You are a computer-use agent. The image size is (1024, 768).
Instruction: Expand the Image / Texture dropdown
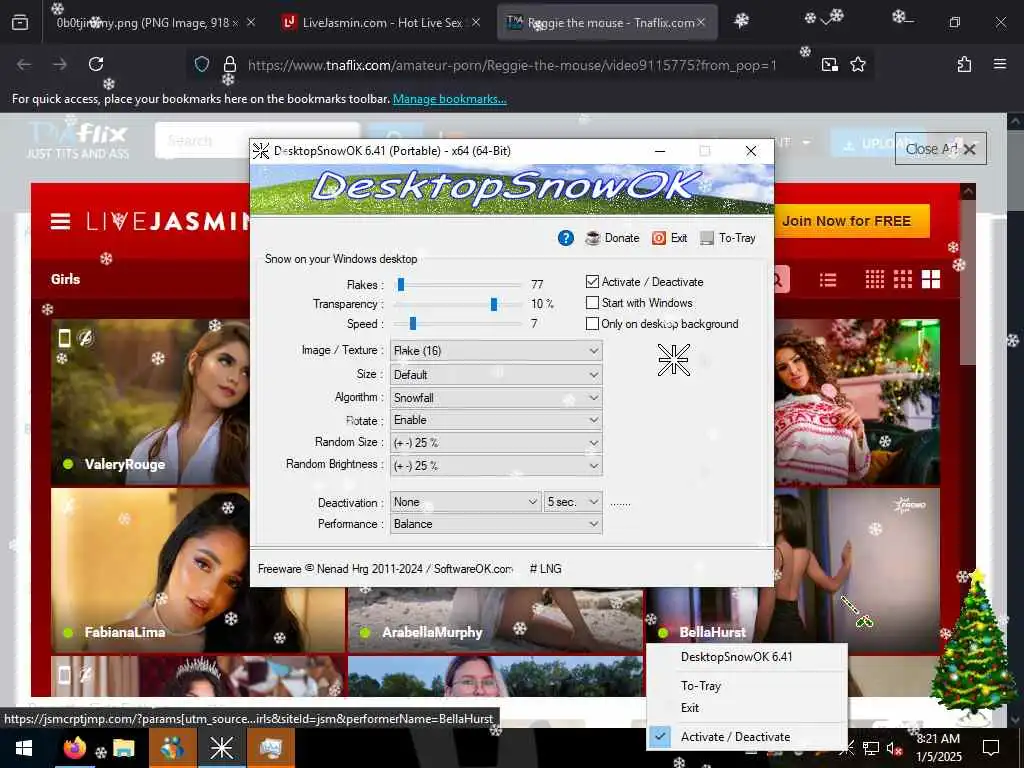pyautogui.click(x=496, y=351)
